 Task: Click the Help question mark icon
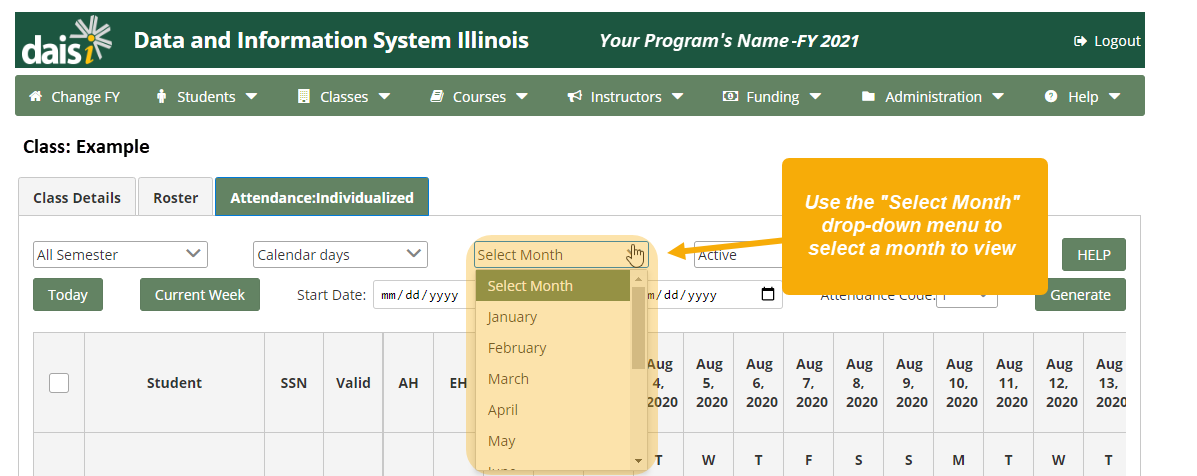click(x=1051, y=97)
